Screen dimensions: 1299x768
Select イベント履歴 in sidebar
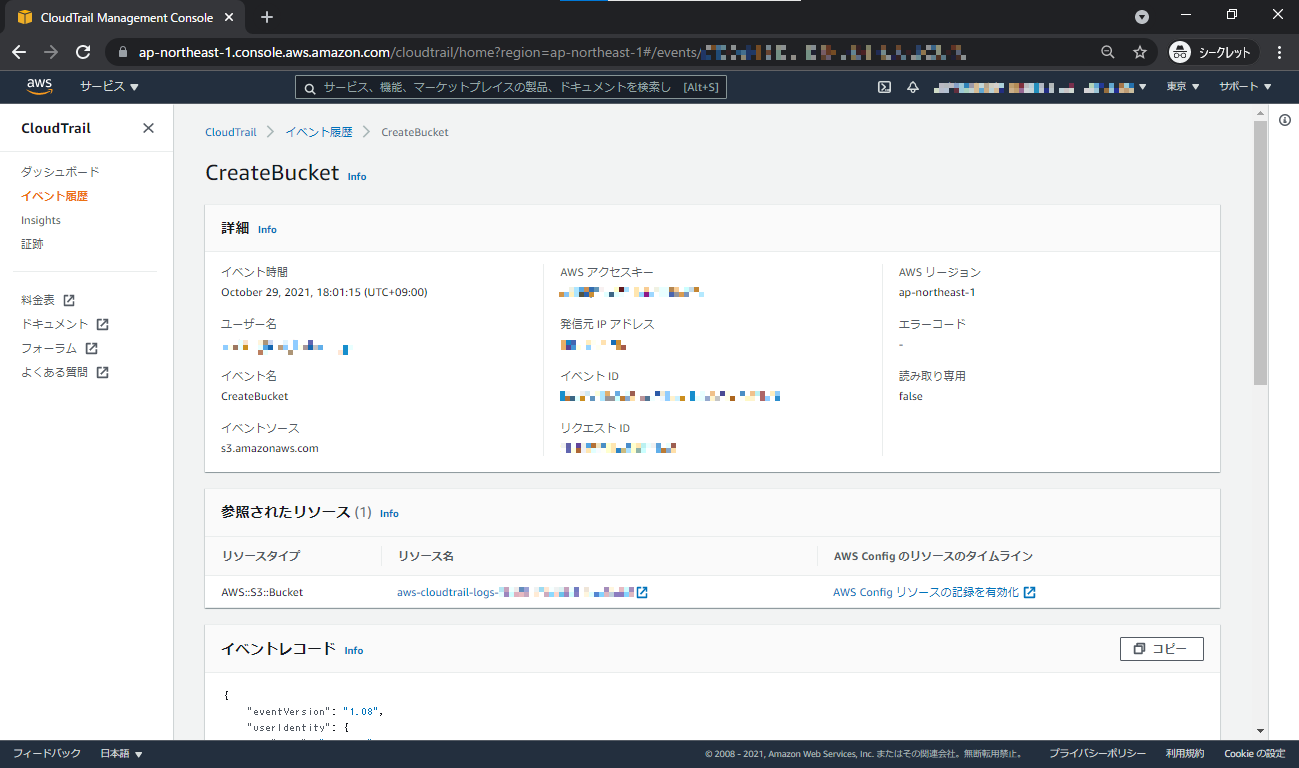click(54, 196)
